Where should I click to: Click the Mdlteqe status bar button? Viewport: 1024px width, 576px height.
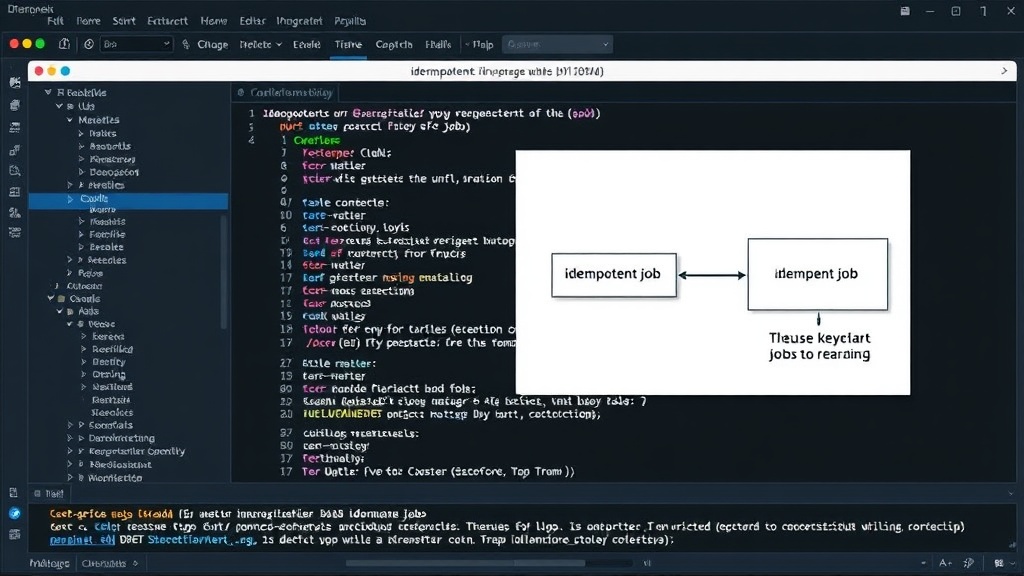(50, 563)
